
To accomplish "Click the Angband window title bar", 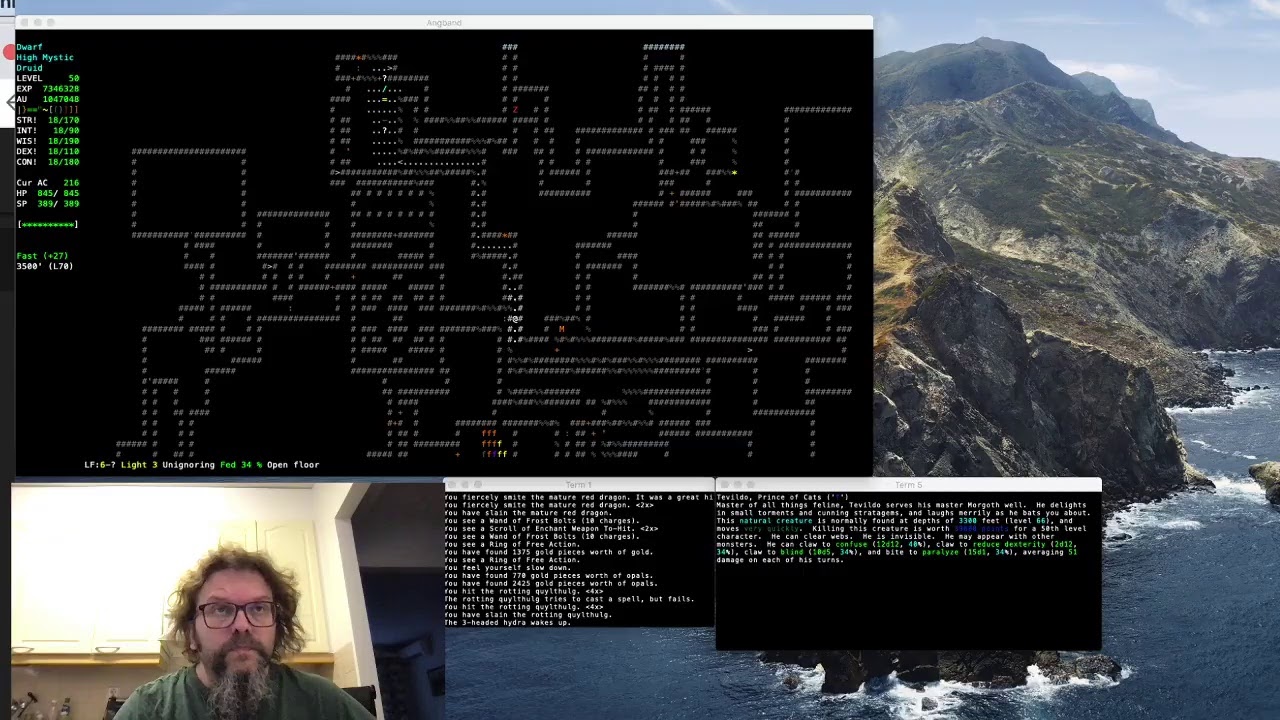I will [444, 22].
